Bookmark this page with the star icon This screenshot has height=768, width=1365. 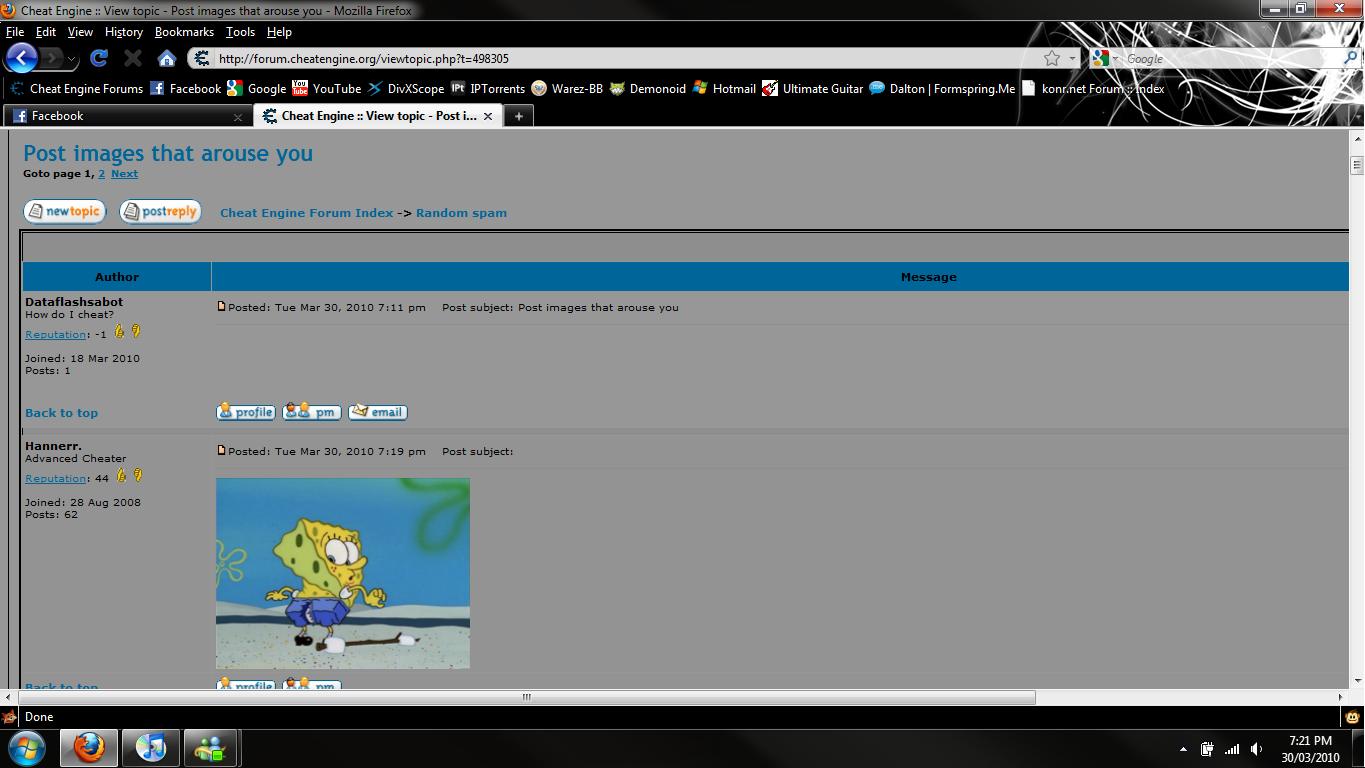tap(1052, 59)
